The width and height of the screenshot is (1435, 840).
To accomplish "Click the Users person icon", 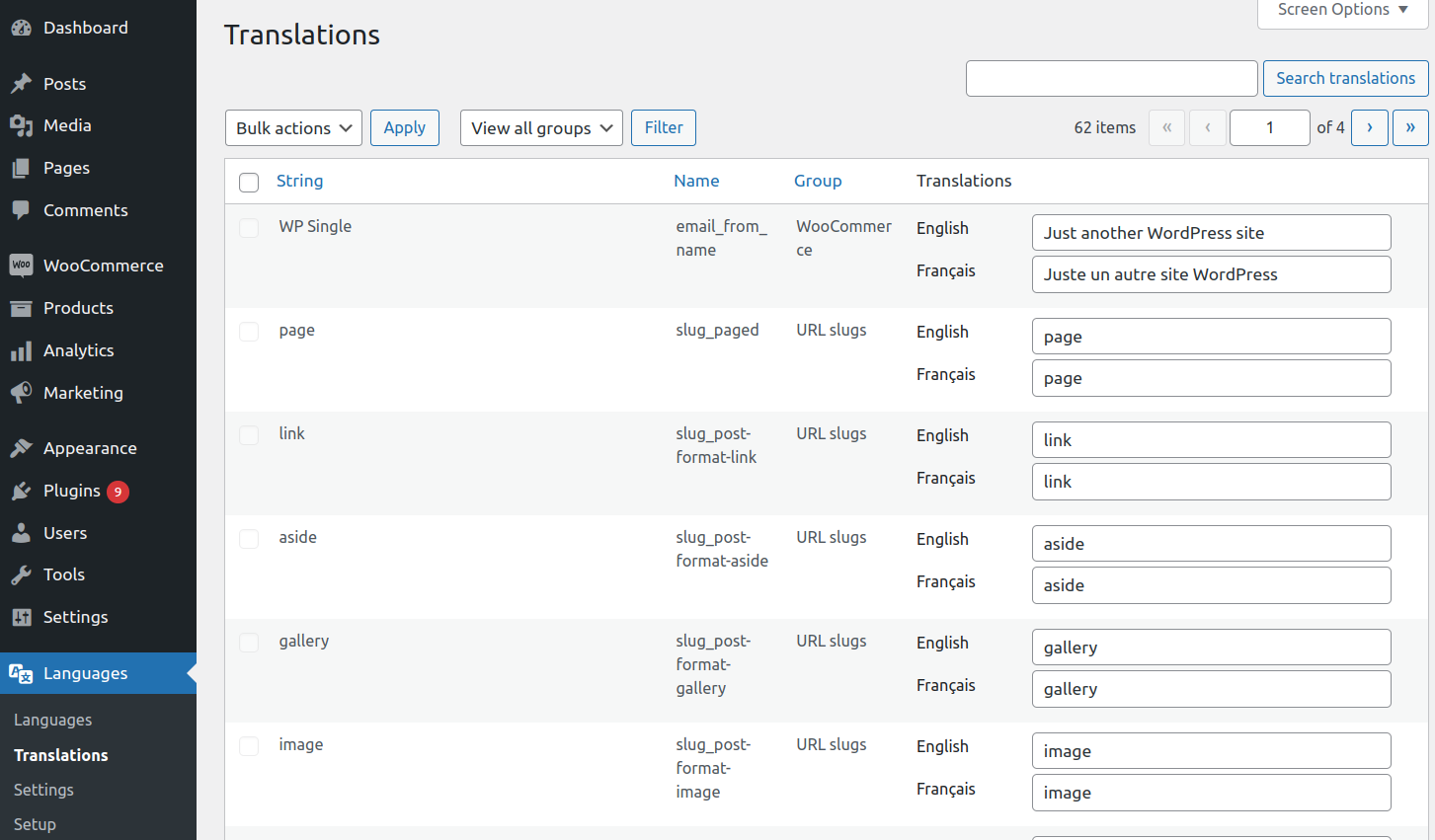I will [21, 533].
